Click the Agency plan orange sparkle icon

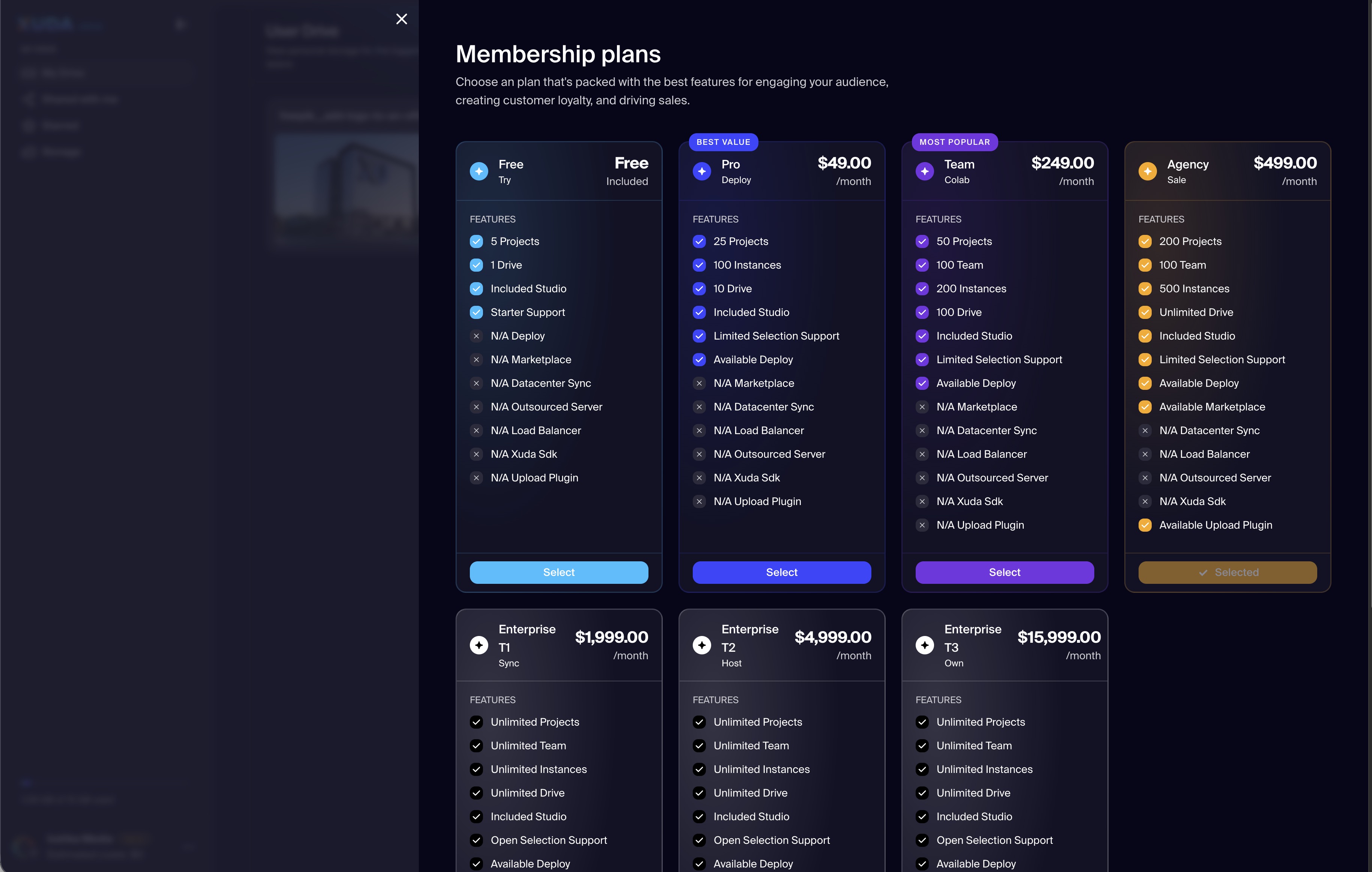(1147, 171)
